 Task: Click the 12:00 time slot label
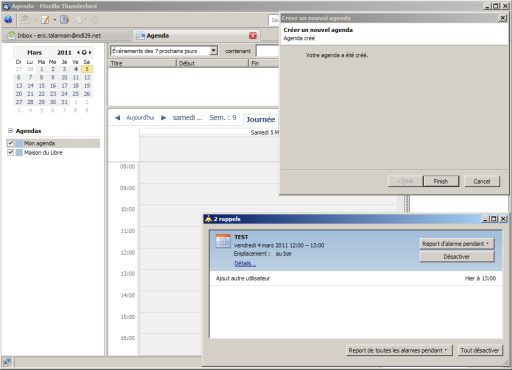point(128,253)
